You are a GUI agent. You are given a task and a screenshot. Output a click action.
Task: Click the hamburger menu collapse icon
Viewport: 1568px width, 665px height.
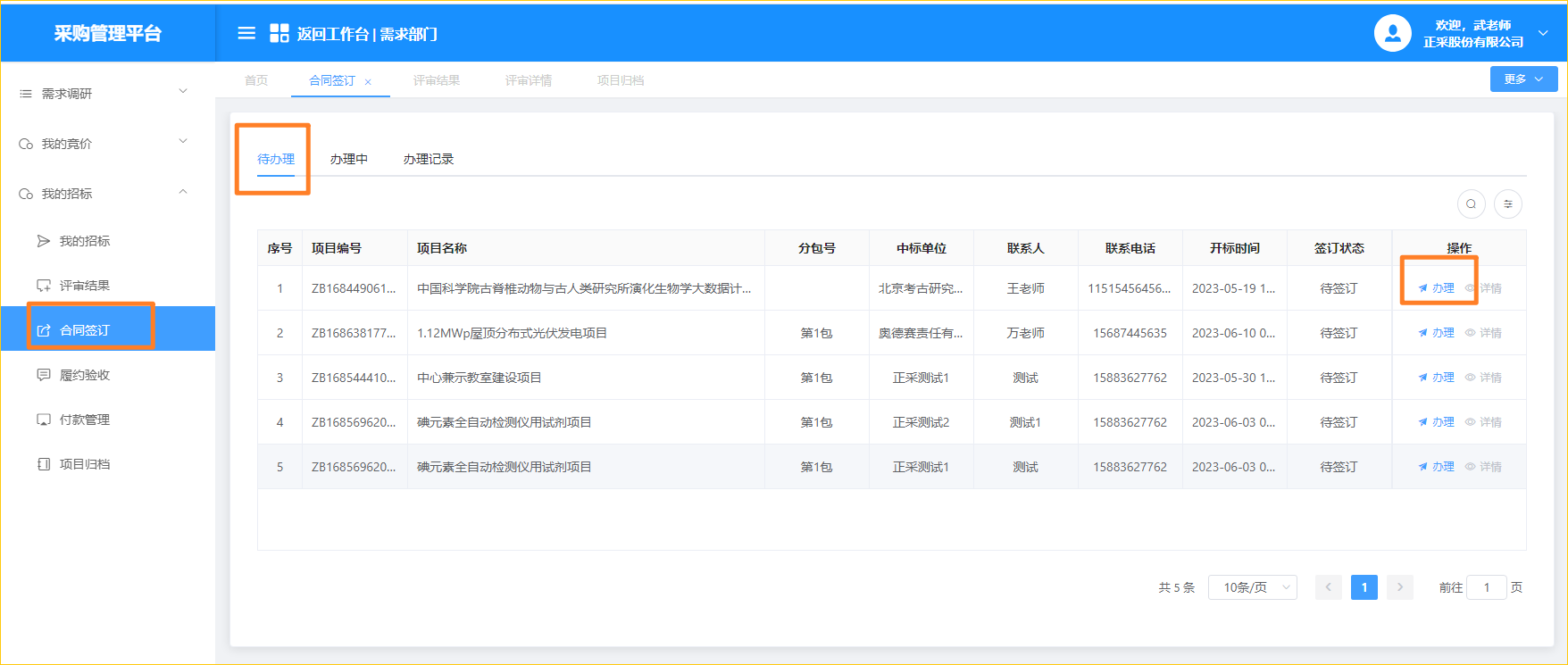(x=246, y=33)
